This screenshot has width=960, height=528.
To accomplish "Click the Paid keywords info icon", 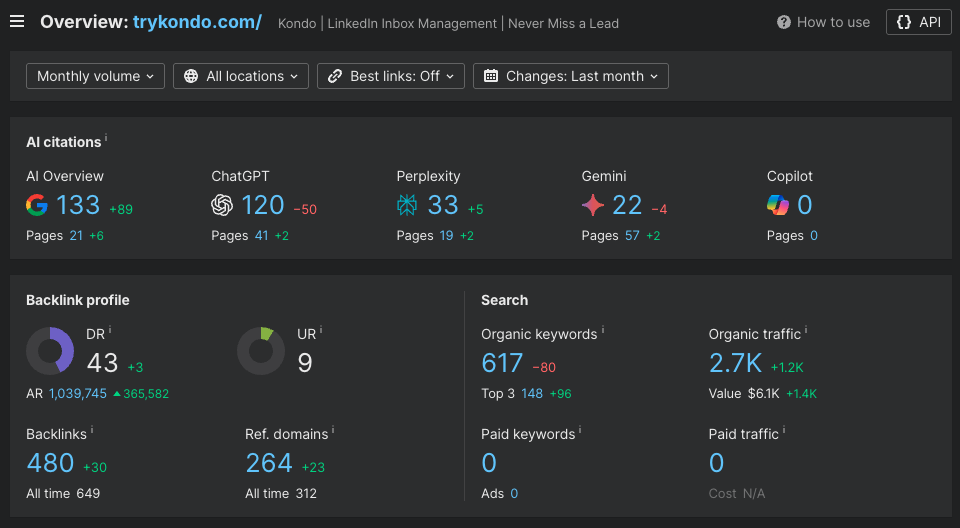I will pos(580,430).
